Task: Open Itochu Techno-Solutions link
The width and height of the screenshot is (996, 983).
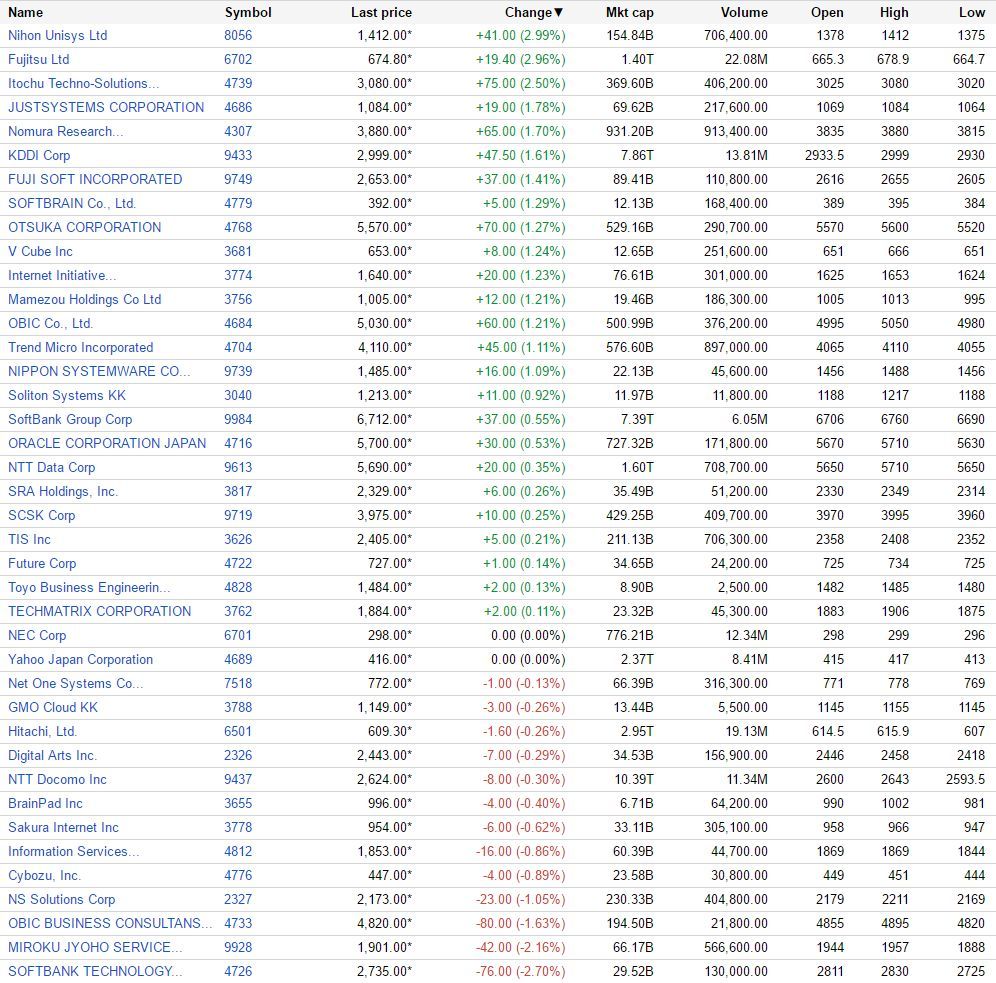Action: [x=83, y=84]
